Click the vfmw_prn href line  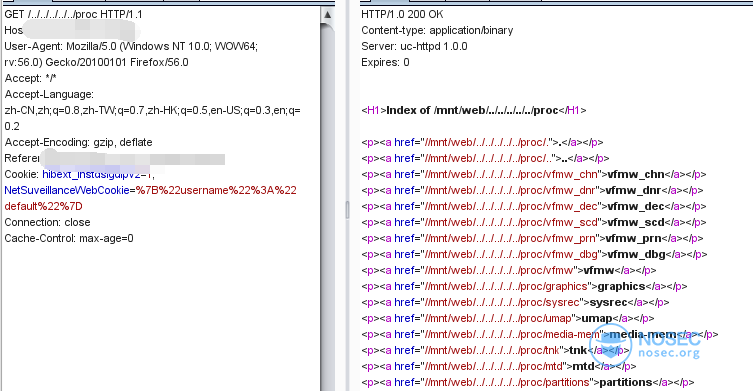click(532, 238)
